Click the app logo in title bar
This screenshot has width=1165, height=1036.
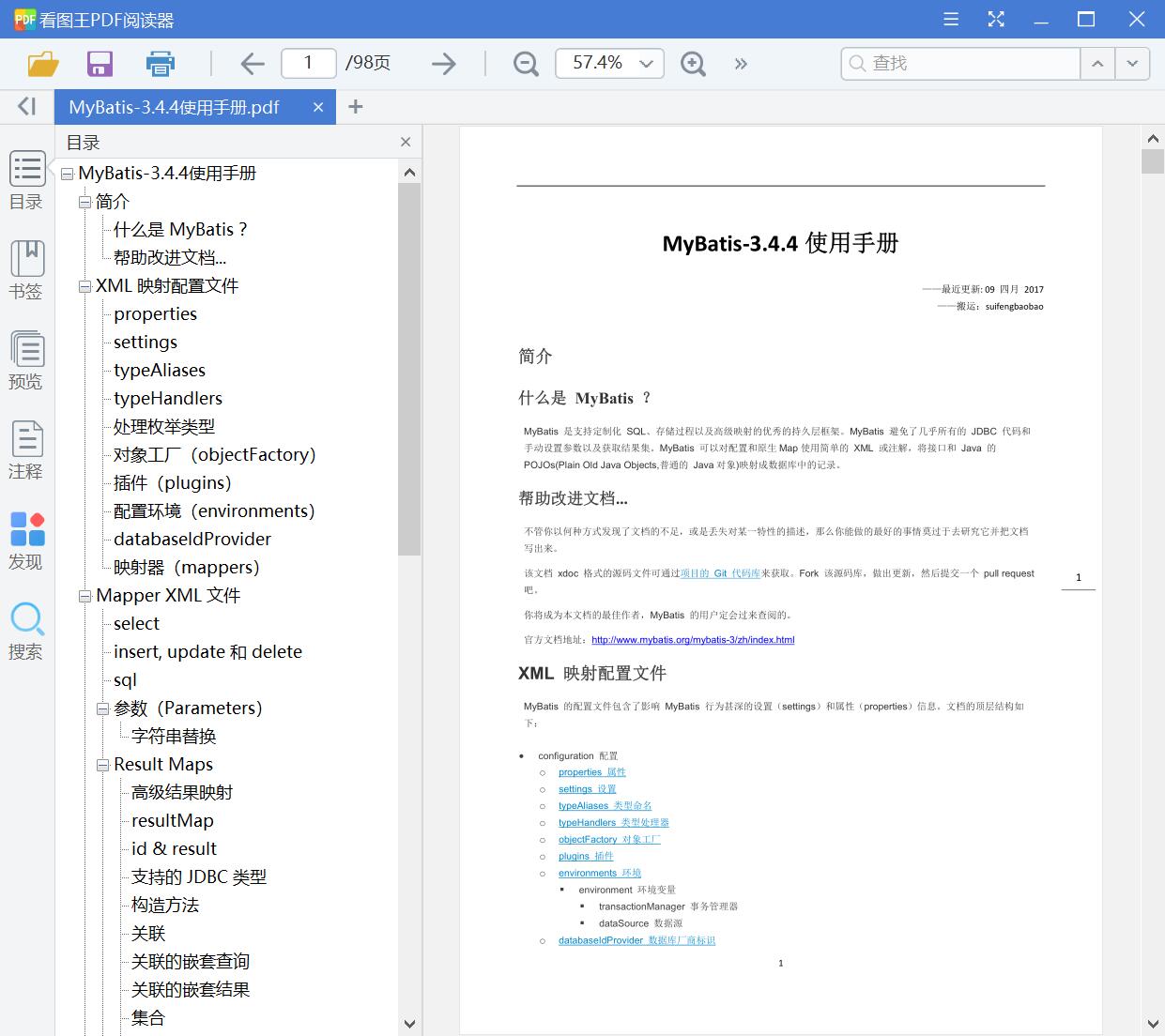[x=24, y=20]
